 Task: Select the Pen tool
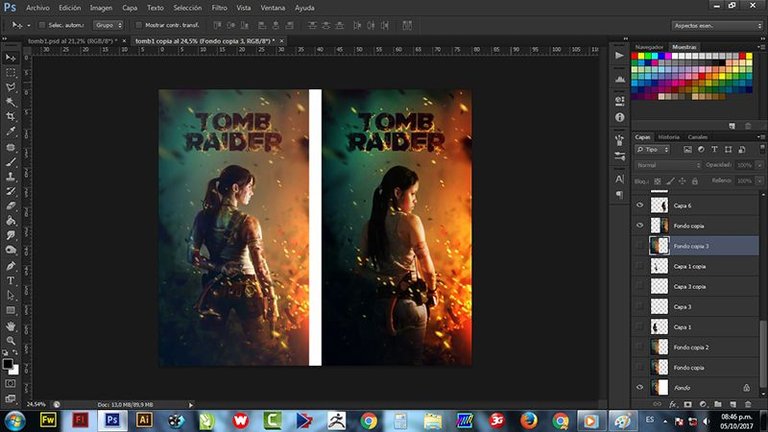pos(10,266)
